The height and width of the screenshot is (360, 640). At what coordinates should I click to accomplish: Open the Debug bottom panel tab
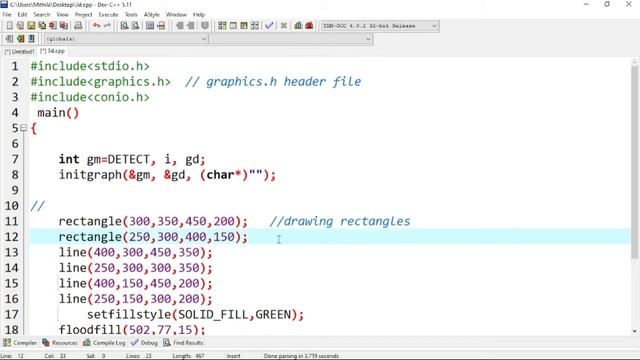point(144,343)
